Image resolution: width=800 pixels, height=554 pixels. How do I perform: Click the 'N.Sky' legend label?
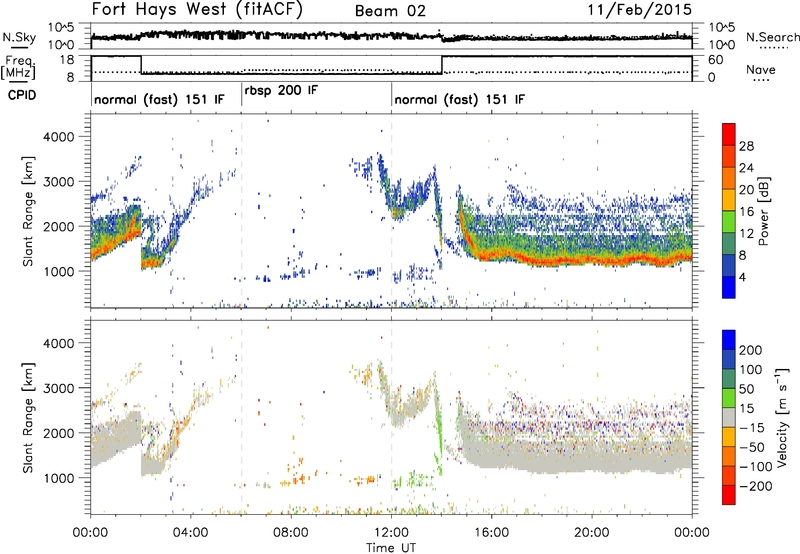19,37
